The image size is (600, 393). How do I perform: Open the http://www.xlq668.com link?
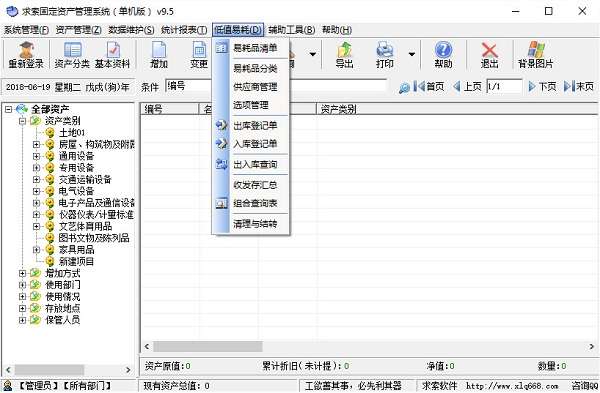pyautogui.click(x=512, y=386)
